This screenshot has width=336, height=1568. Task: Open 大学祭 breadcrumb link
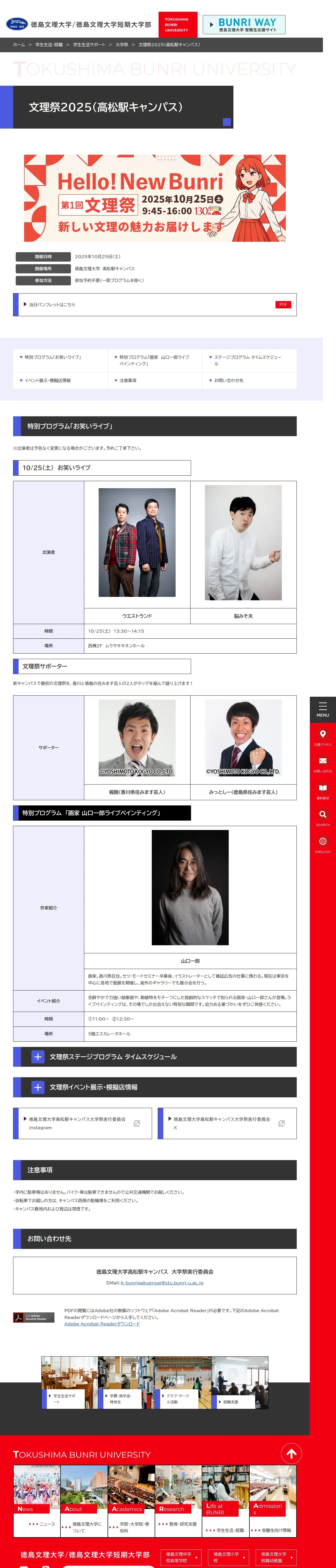(122, 44)
